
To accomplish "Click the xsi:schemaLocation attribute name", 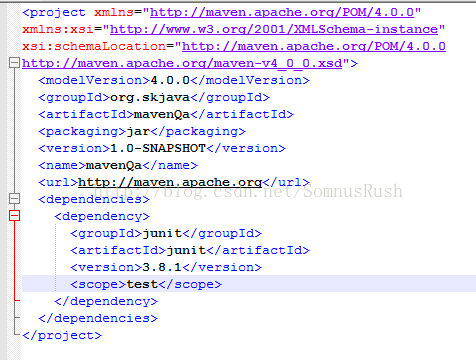I will (x=94, y=46).
